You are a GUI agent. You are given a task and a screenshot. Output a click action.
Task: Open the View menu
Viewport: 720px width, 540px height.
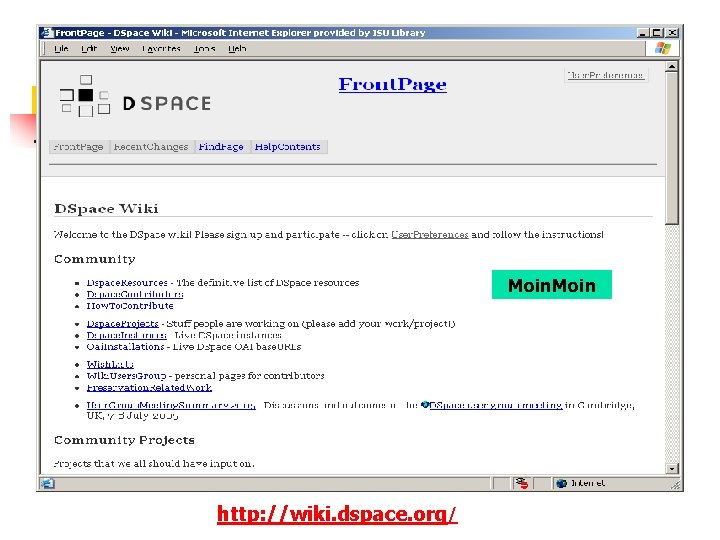pos(120,49)
